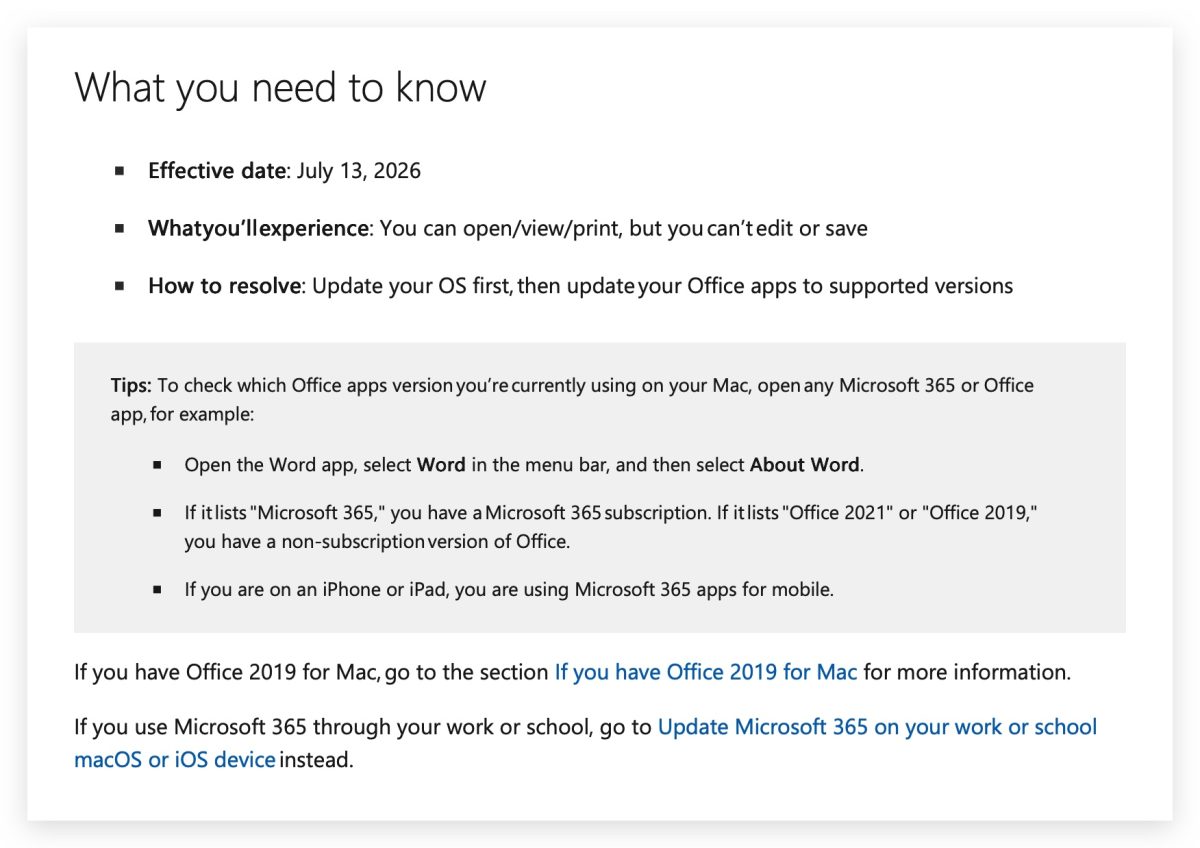
Task: Click the bold "About Word" text
Action: click(804, 465)
